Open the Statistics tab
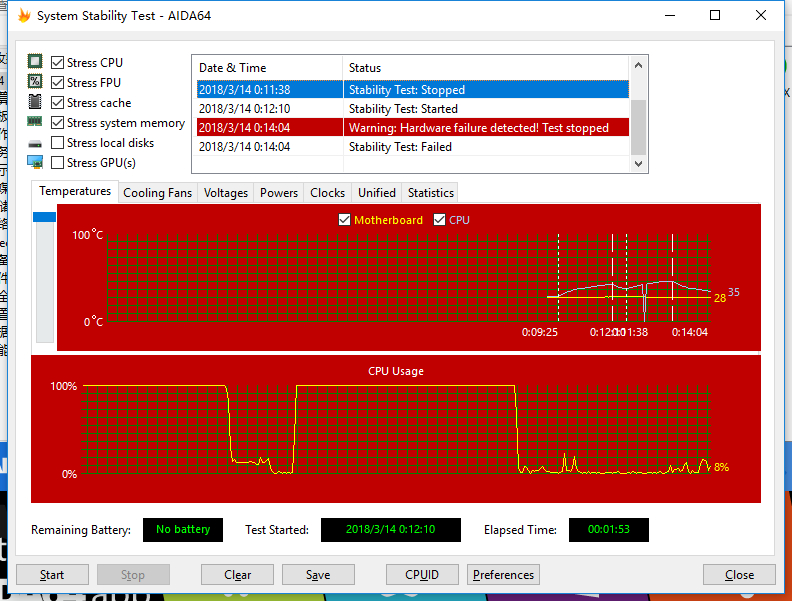This screenshot has height=601, width=792. (431, 193)
